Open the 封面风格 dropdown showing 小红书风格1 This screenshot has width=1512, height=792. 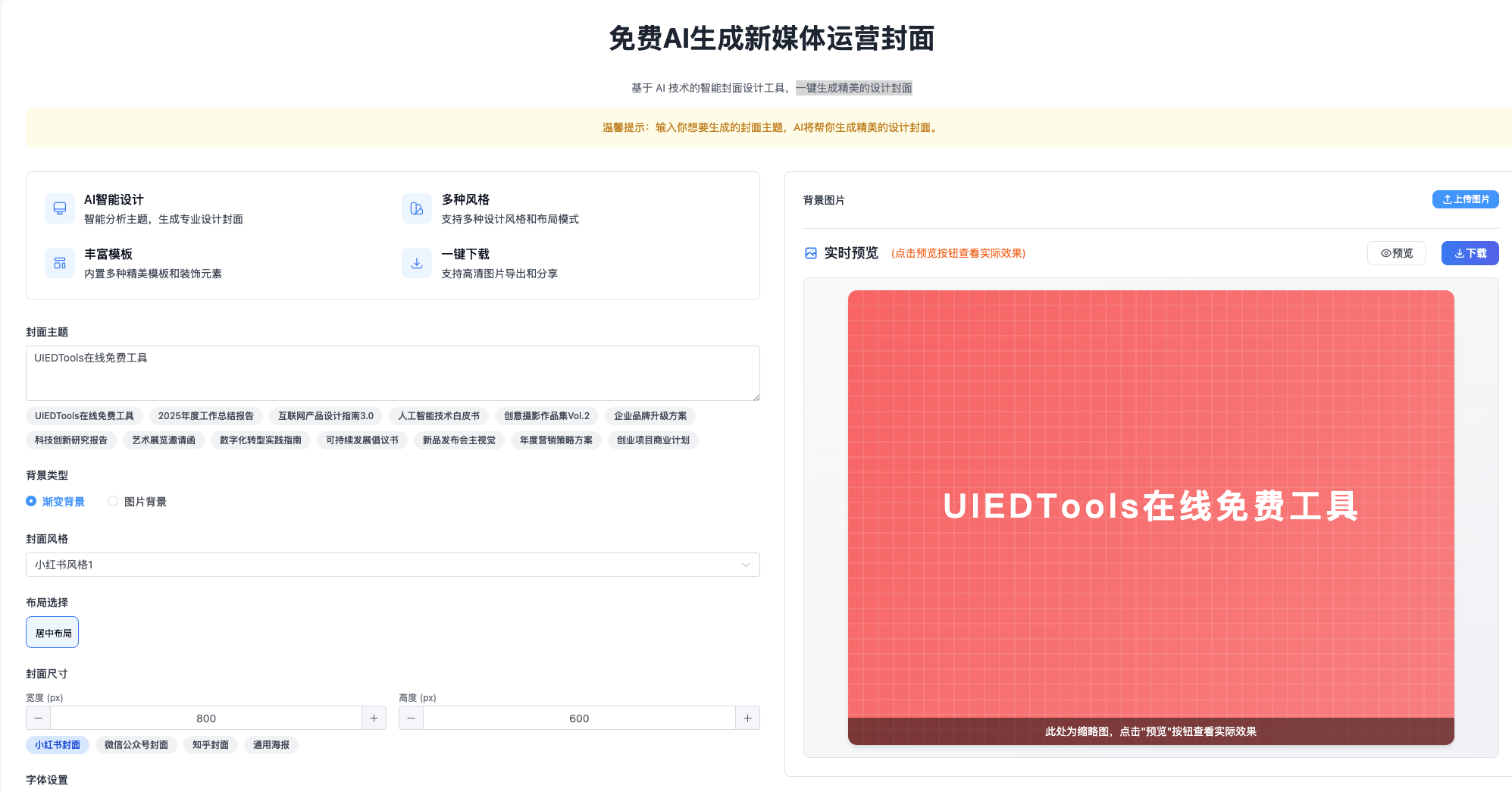coord(393,565)
